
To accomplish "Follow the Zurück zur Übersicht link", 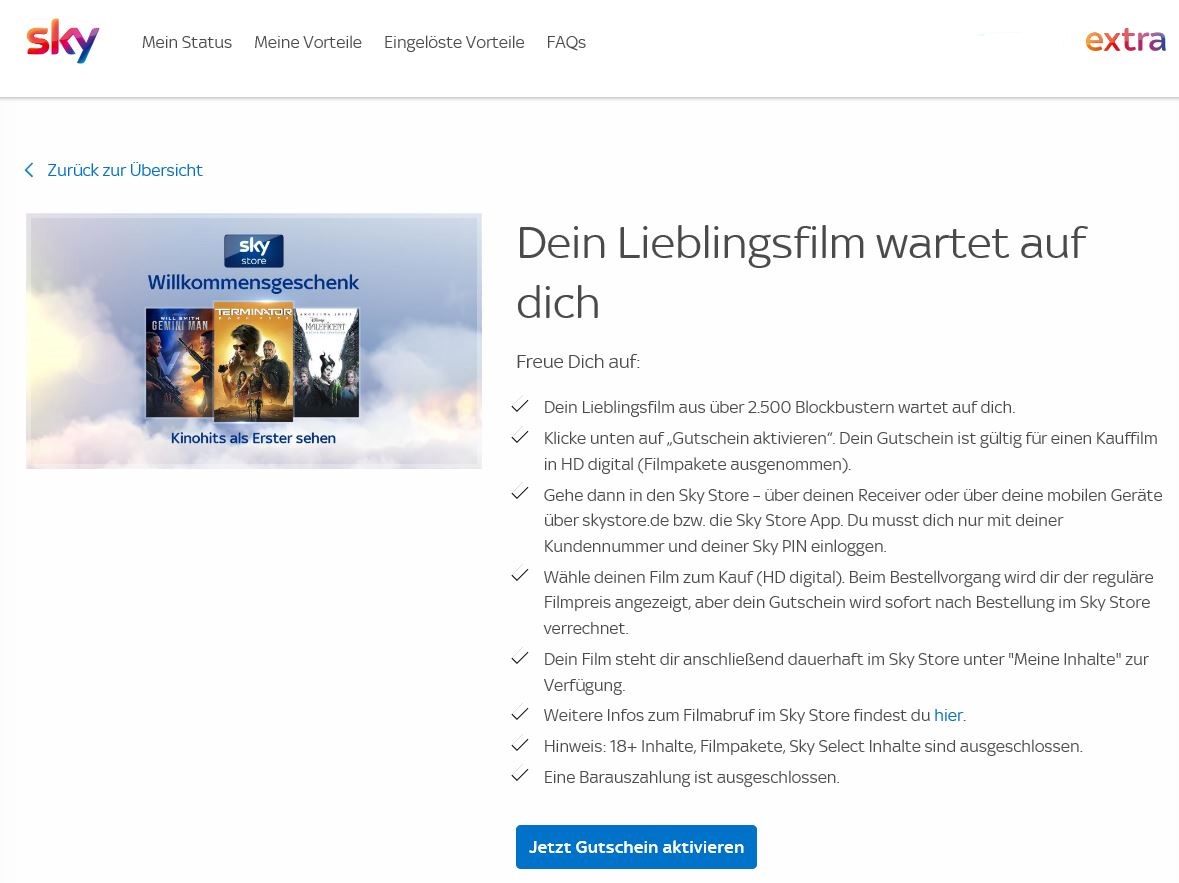I will coord(125,170).
